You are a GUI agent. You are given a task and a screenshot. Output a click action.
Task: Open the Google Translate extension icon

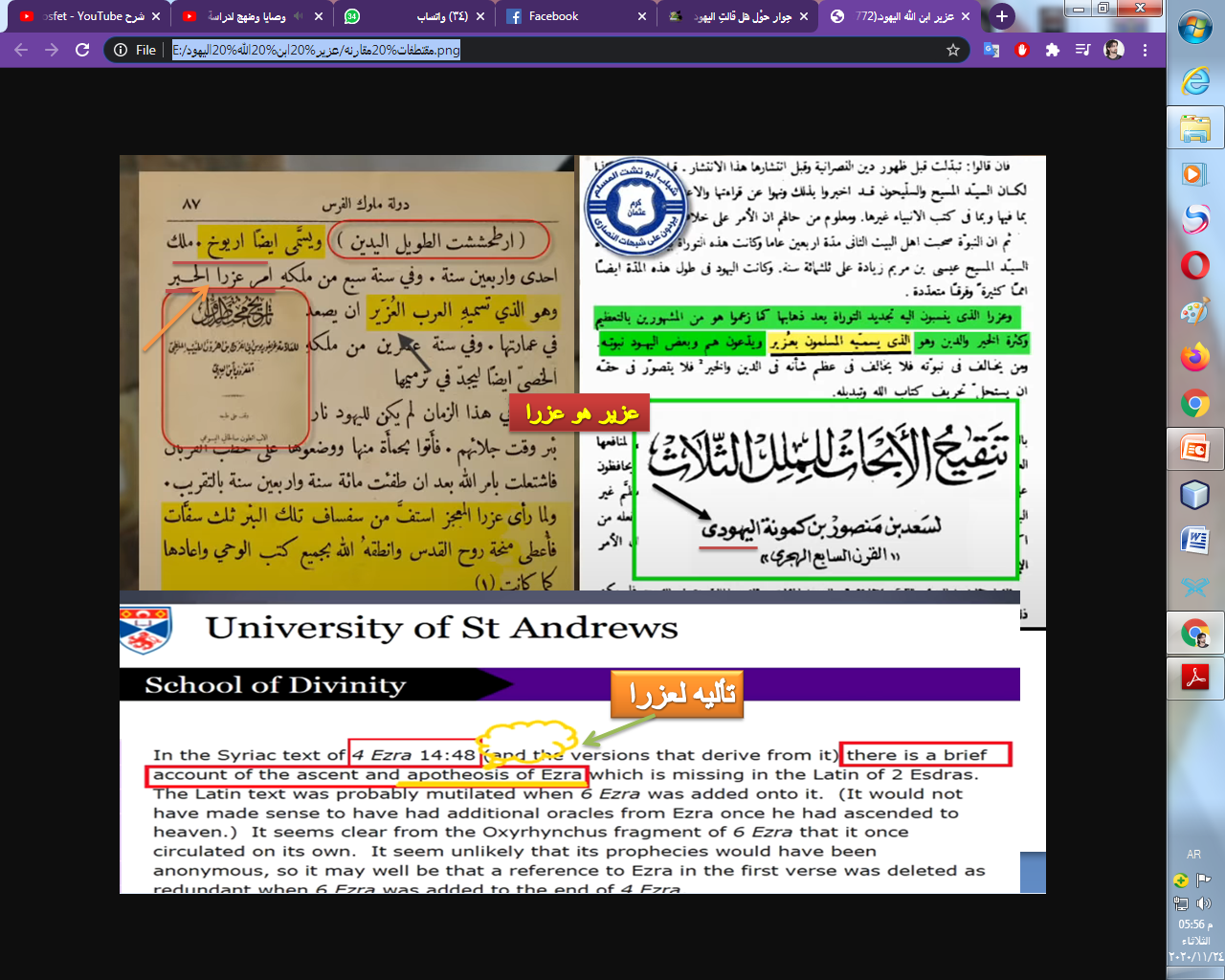(991, 50)
